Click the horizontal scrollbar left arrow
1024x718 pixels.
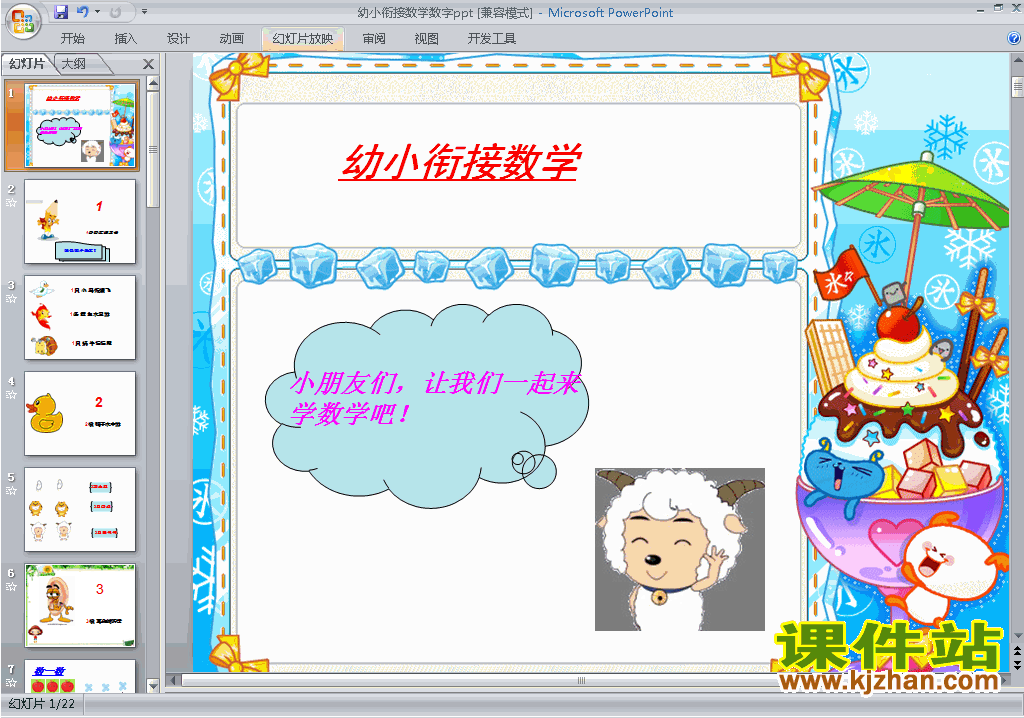pyautogui.click(x=173, y=681)
